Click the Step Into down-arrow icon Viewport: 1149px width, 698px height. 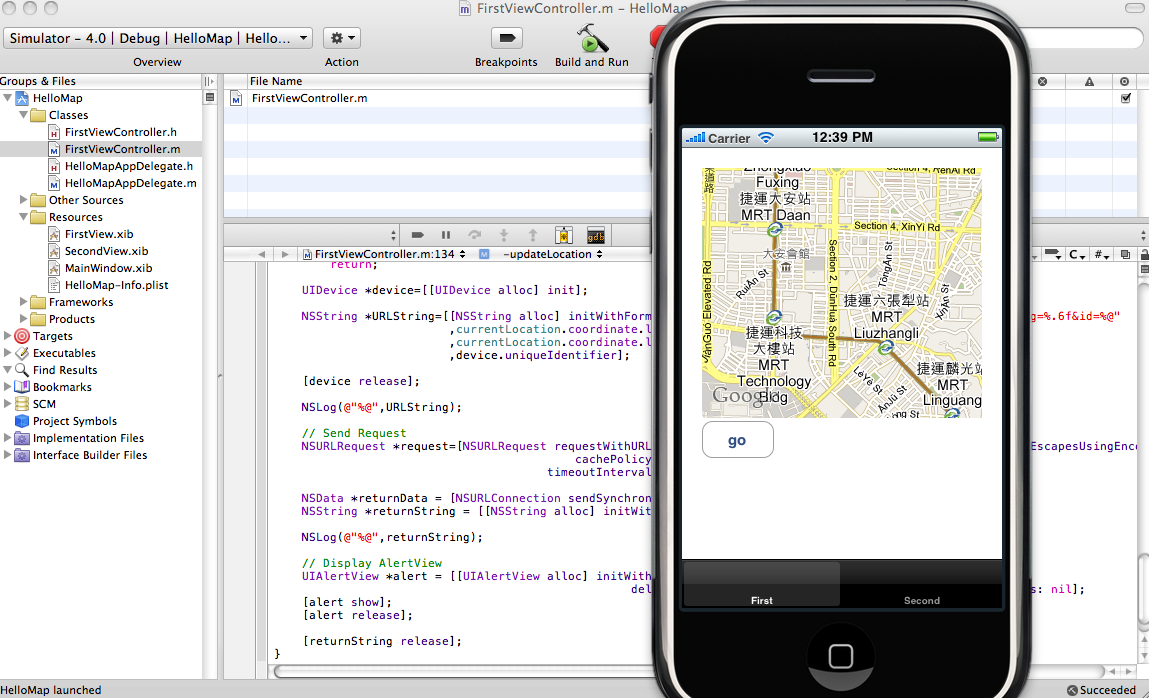(x=503, y=235)
